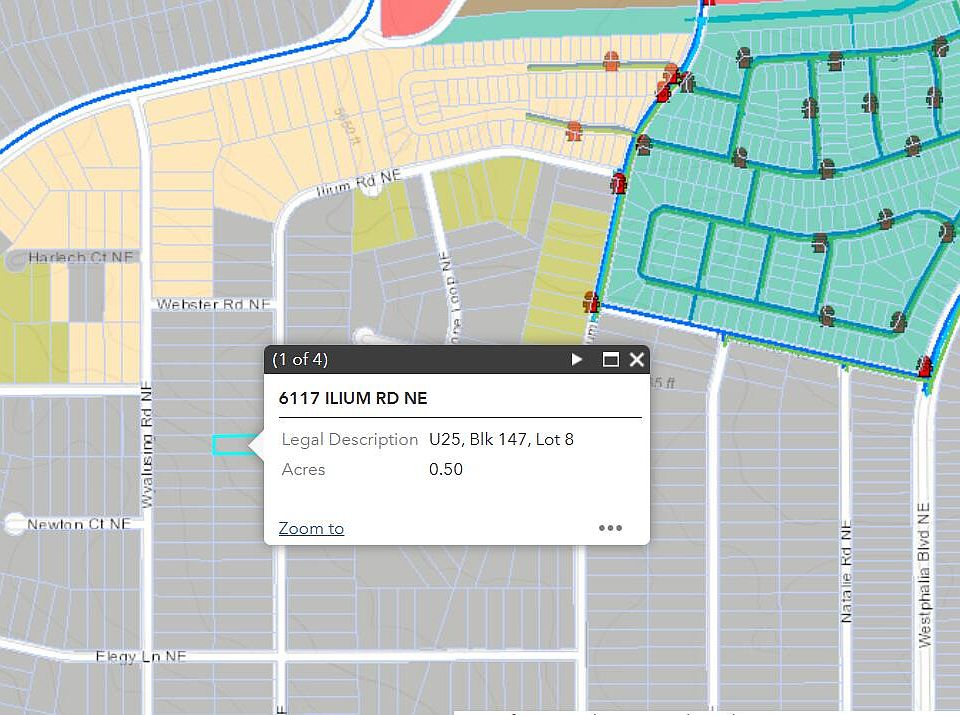The width and height of the screenshot is (960, 715).
Task: Click the Harlech Ct NE label
Action: 80,257
